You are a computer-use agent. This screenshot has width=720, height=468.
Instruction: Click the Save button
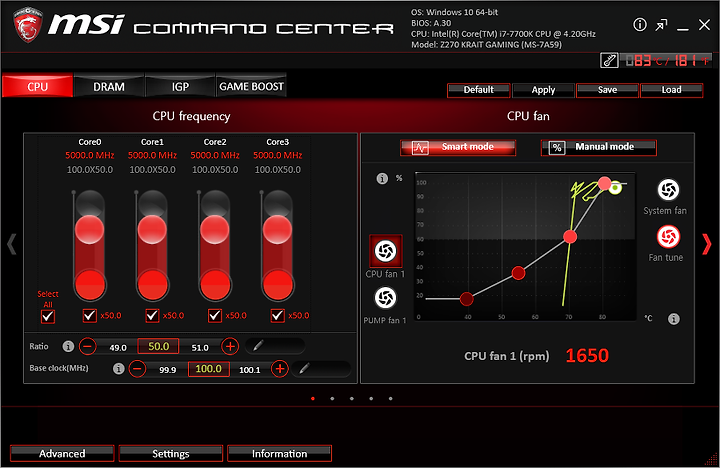[608, 90]
